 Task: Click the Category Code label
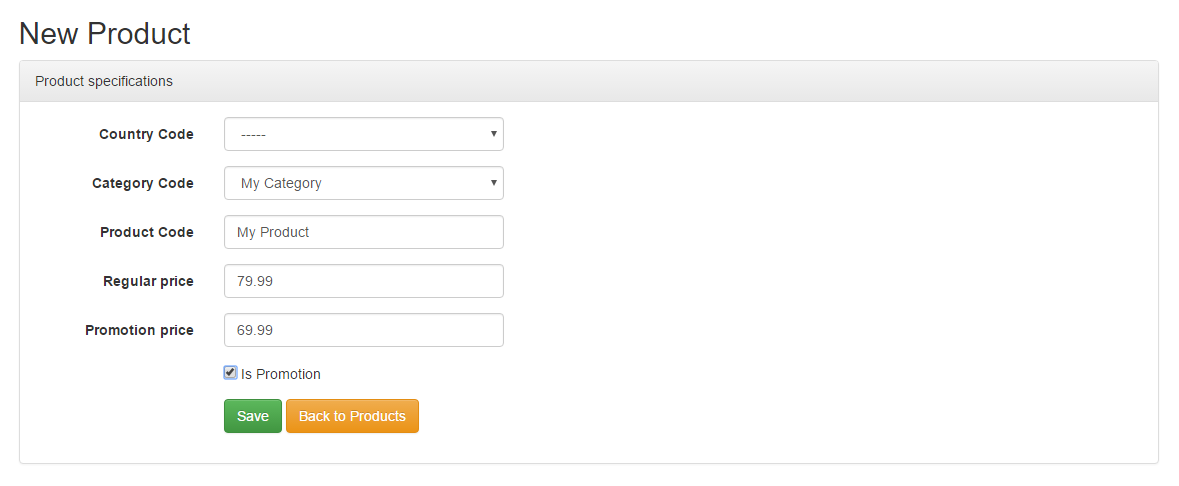pos(143,183)
